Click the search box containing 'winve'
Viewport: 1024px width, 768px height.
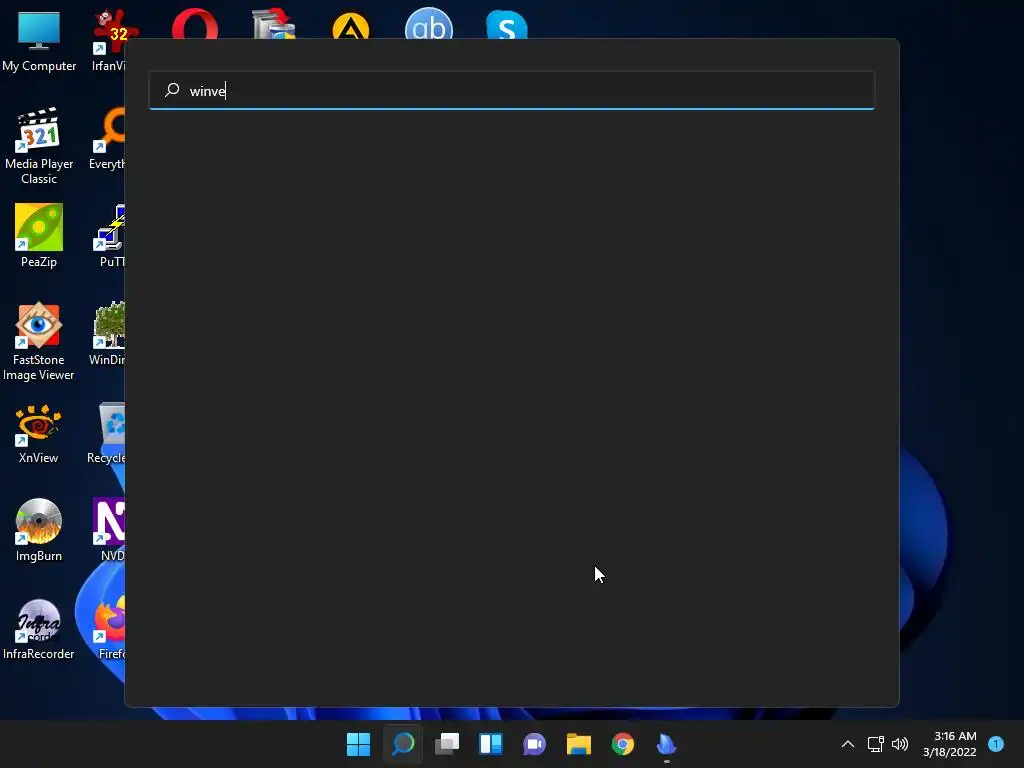(511, 91)
